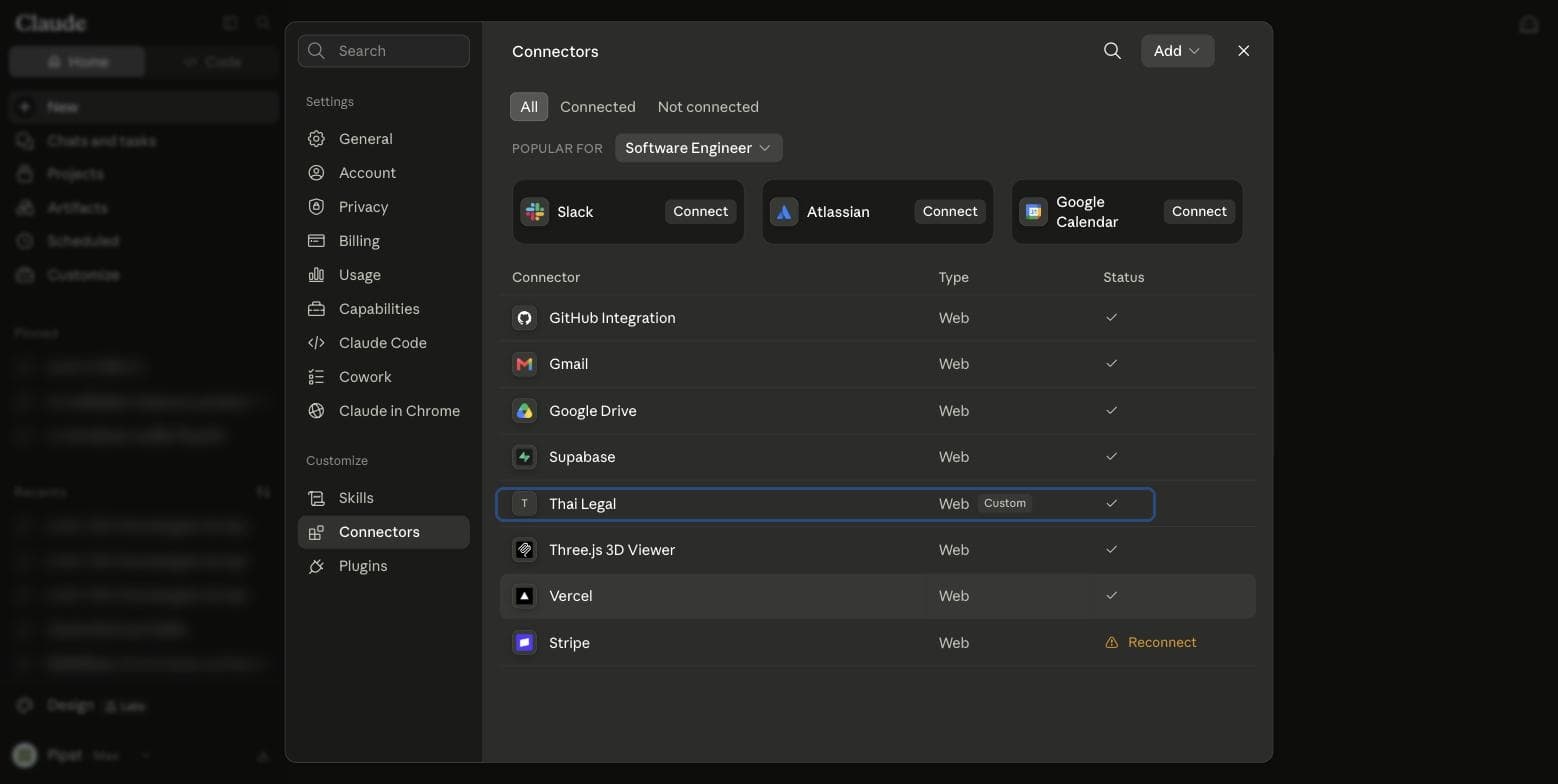
Task: Start a New chat in background sidebar
Action: [144, 107]
